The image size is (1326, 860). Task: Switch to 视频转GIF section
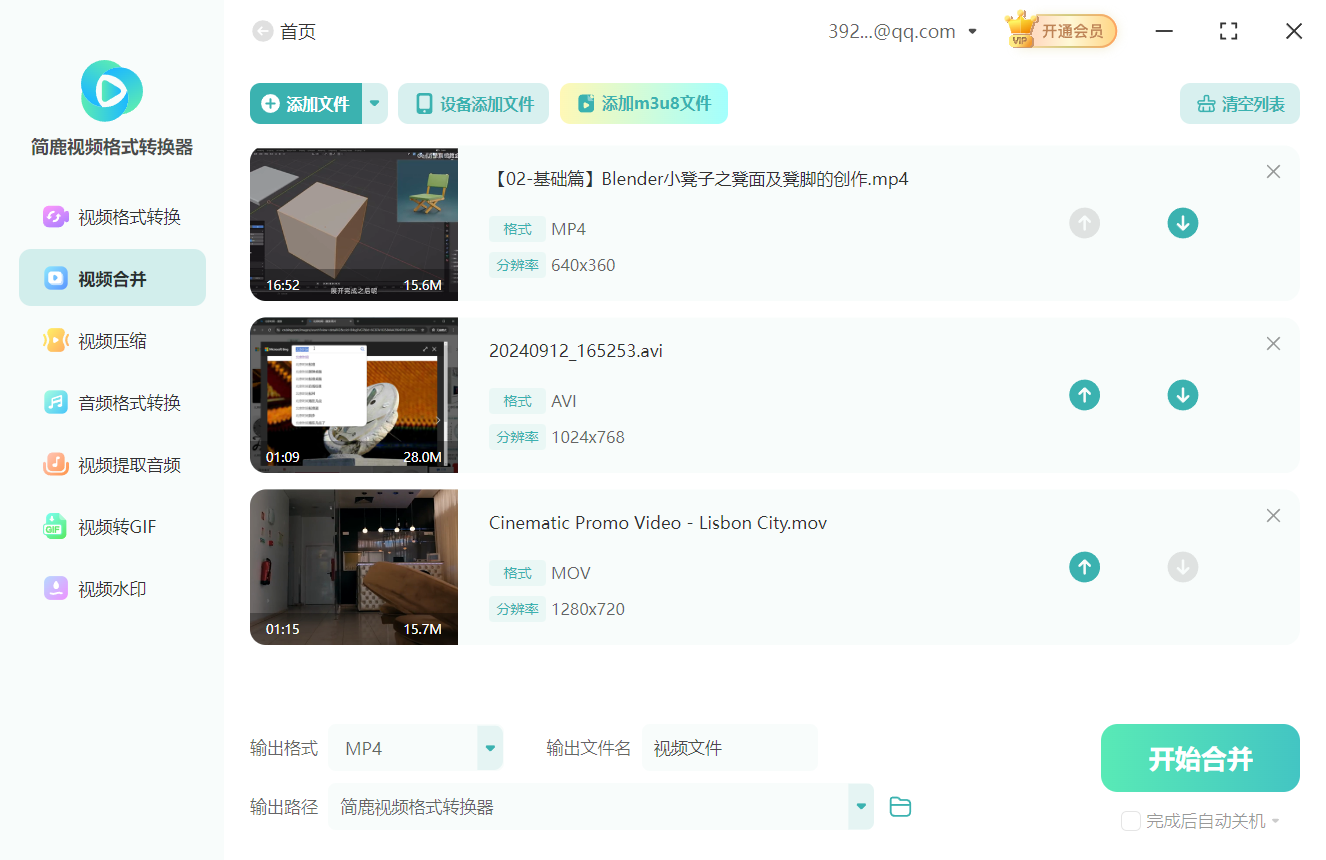click(x=112, y=527)
